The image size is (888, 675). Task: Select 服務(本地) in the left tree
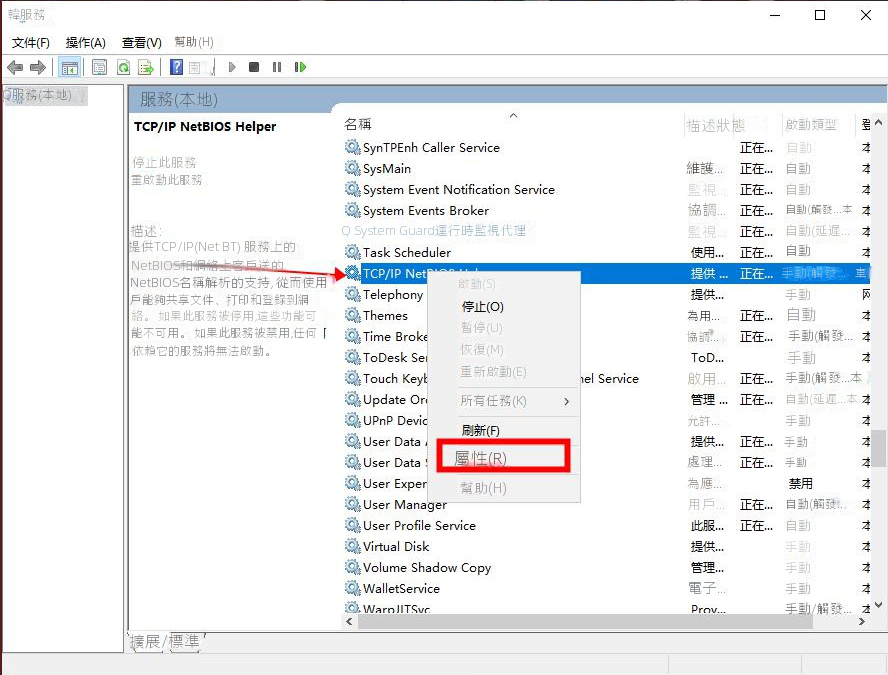pyautogui.click(x=44, y=95)
